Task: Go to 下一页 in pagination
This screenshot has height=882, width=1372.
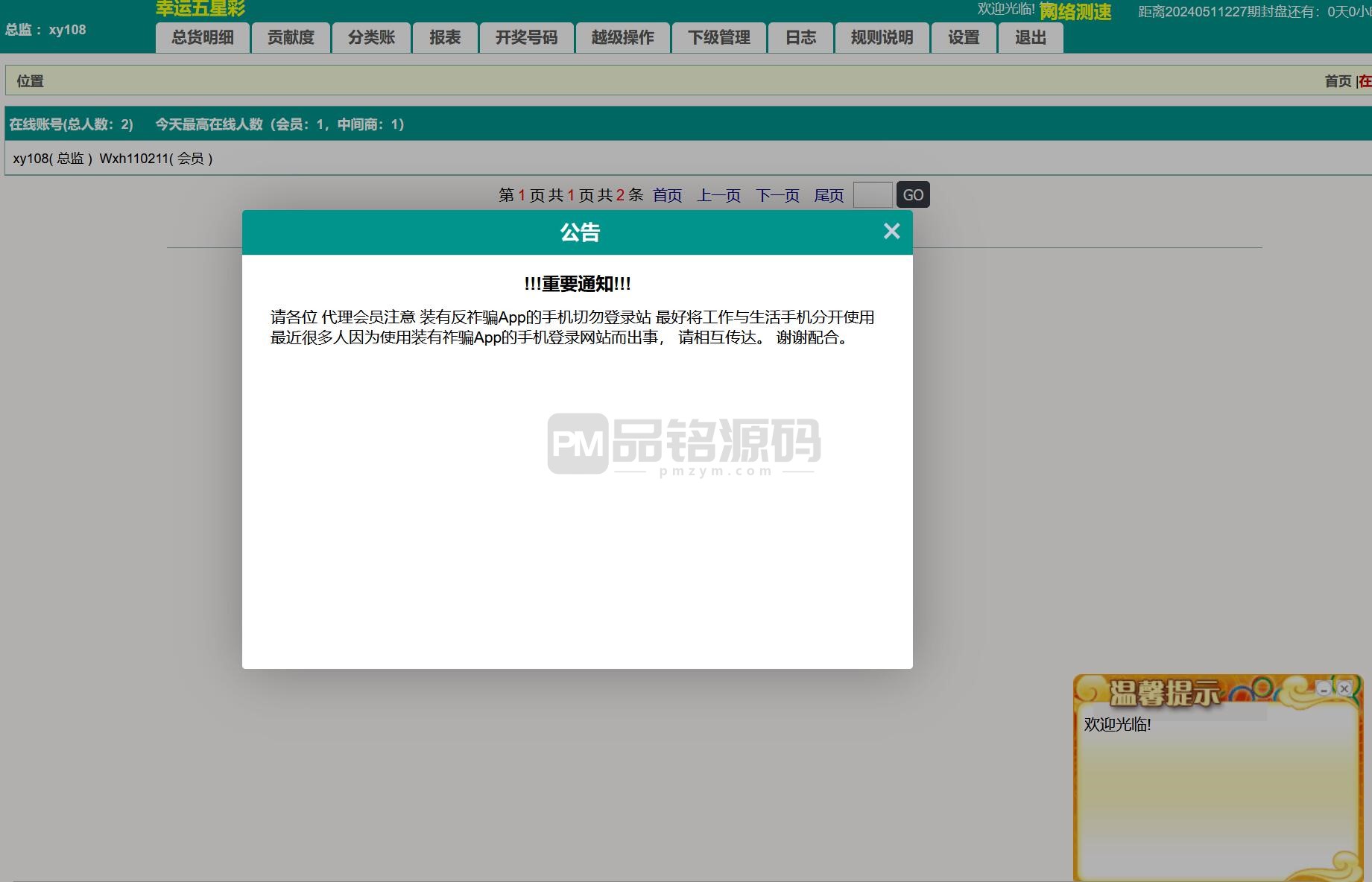Action: click(777, 195)
